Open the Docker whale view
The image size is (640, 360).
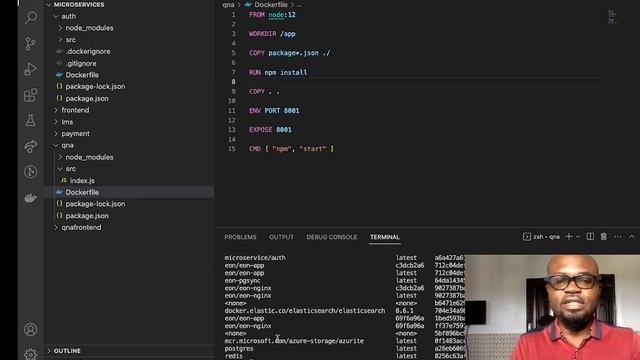point(31,198)
